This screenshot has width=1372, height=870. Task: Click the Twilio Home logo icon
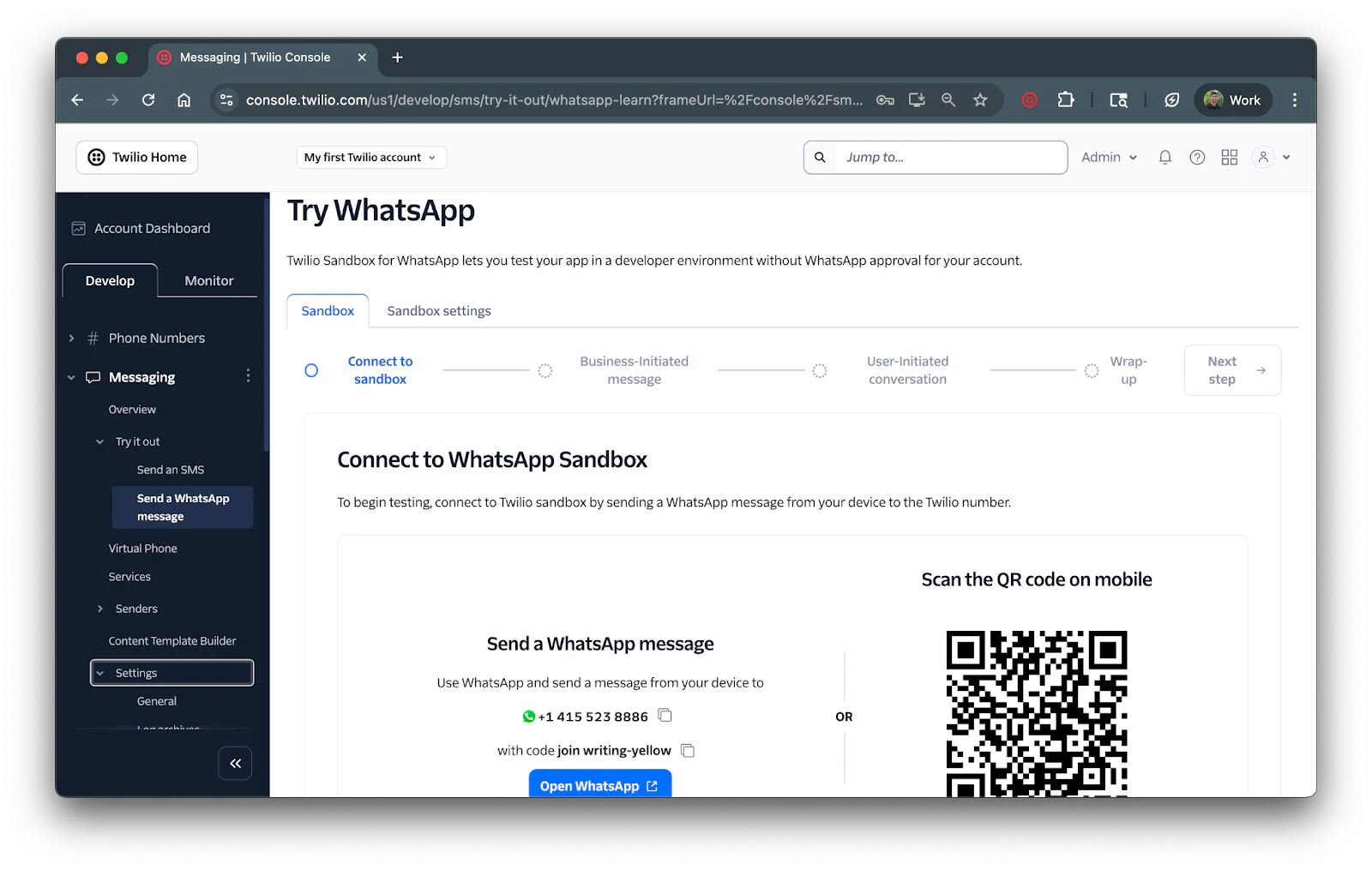(95, 157)
